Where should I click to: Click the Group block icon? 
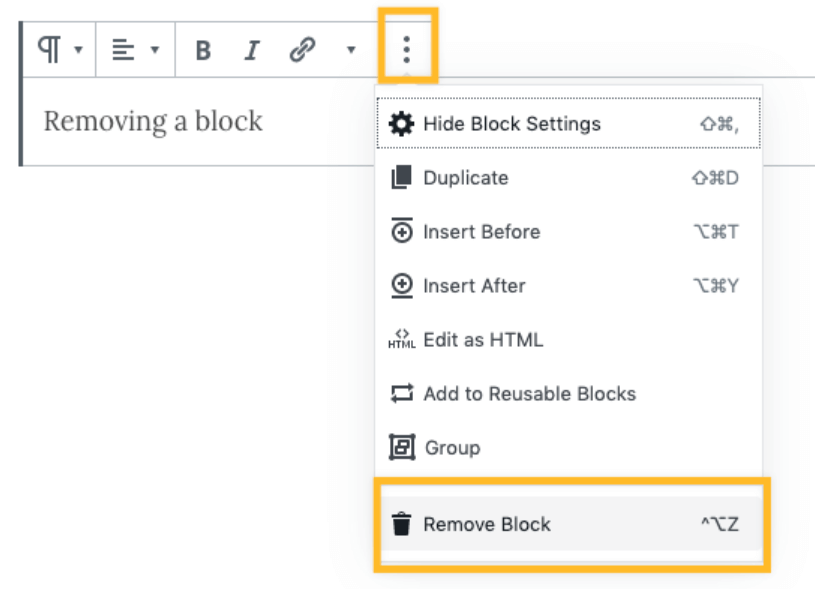[x=402, y=447]
